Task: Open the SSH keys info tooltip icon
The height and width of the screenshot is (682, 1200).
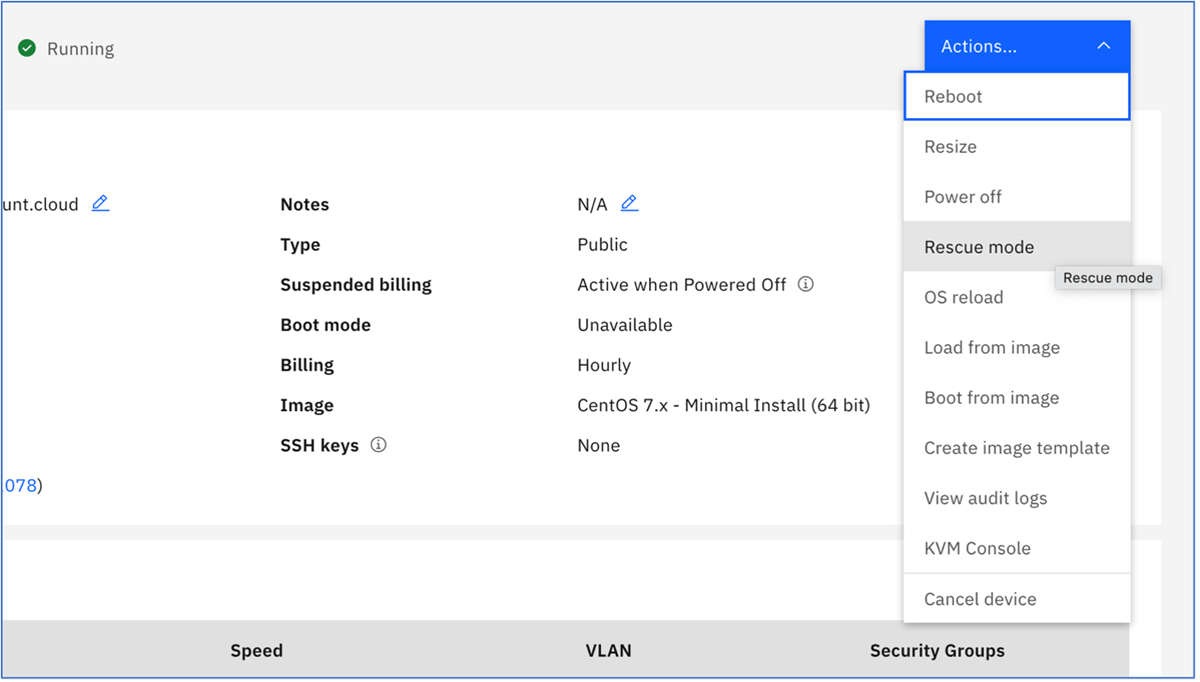Action: 378,445
